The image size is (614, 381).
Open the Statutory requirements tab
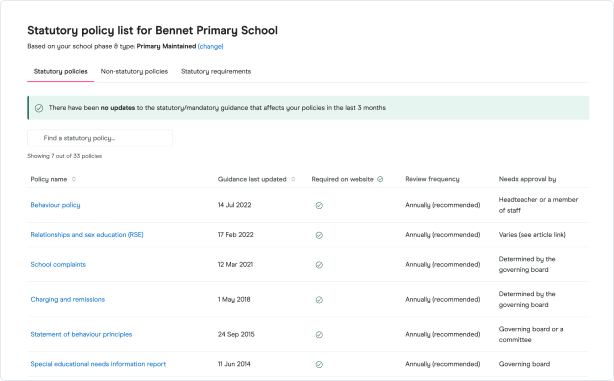coord(216,72)
